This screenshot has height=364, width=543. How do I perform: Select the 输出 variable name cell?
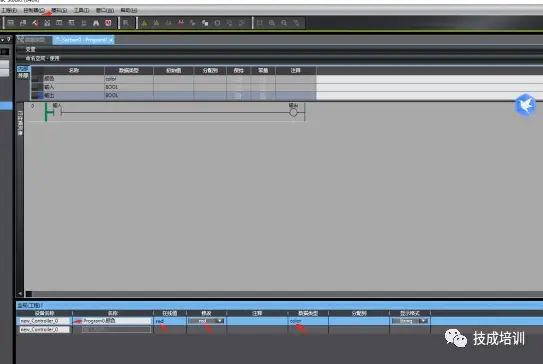[74, 96]
